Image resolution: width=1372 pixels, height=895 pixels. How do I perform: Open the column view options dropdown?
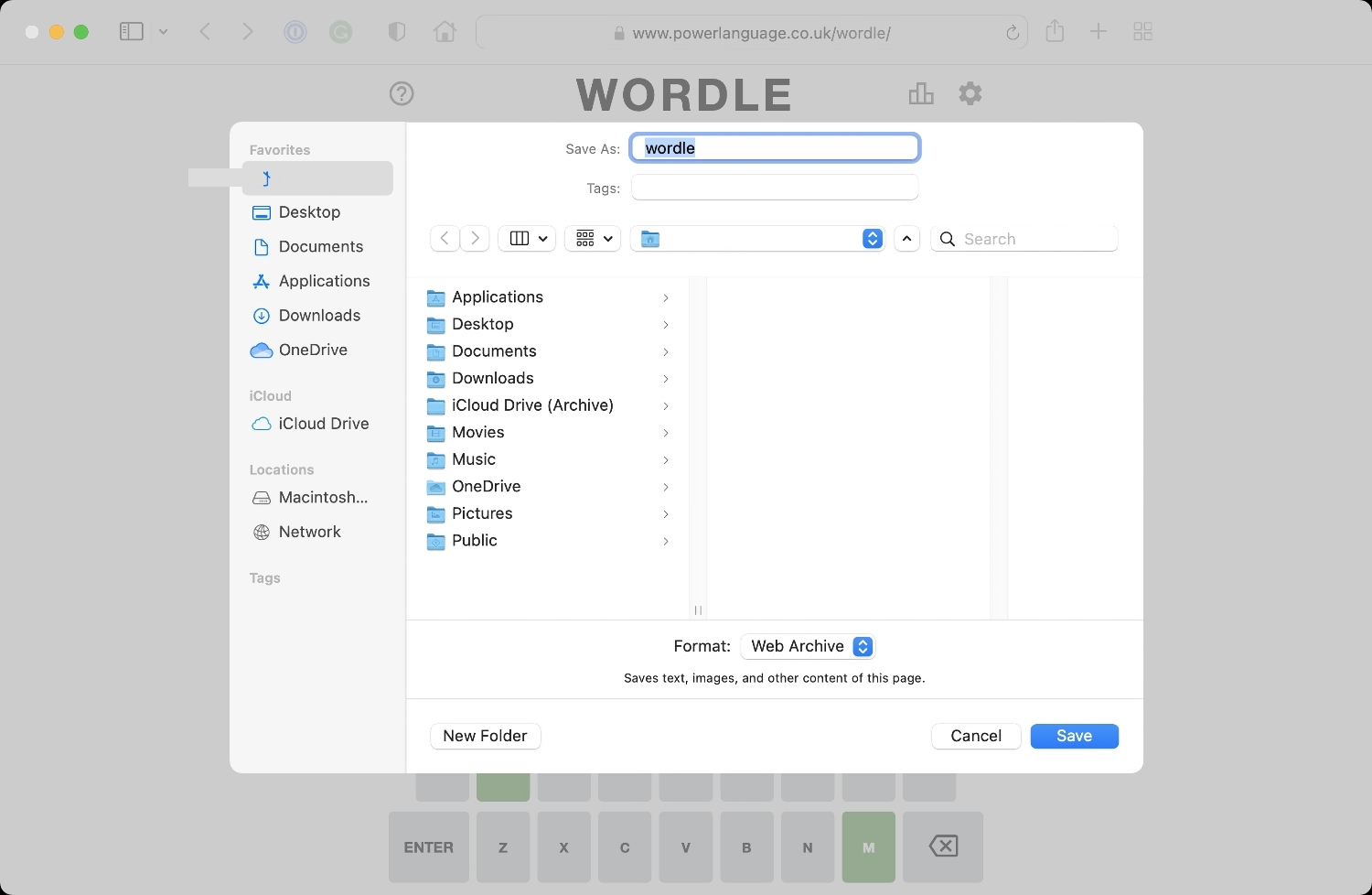tap(528, 239)
